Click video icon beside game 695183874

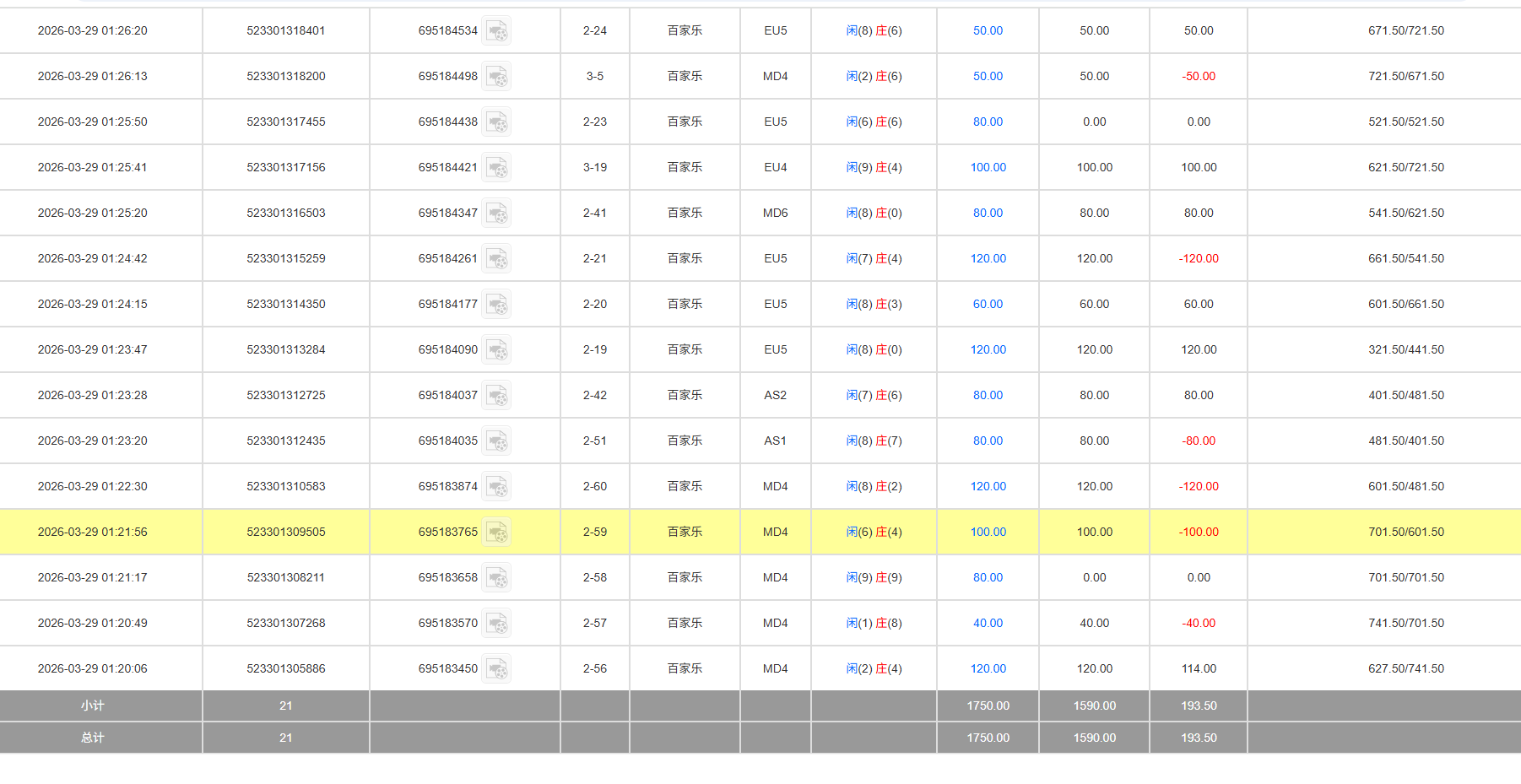496,487
